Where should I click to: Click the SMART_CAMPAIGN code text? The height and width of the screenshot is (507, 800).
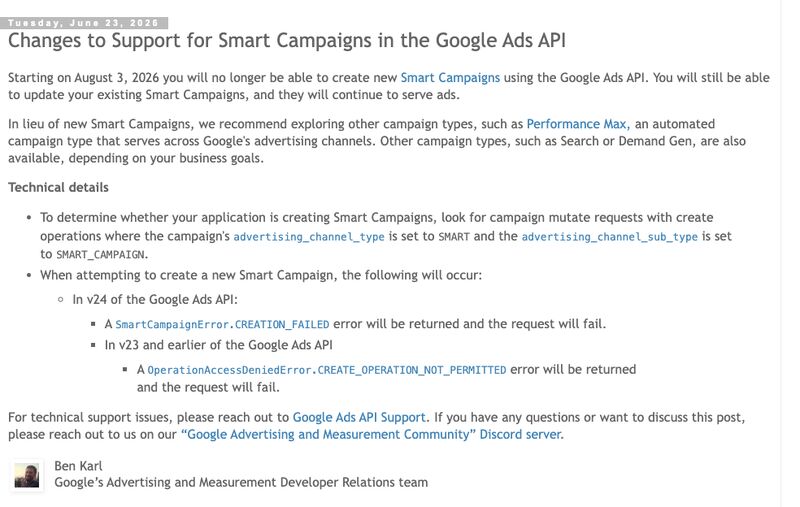click(x=101, y=255)
